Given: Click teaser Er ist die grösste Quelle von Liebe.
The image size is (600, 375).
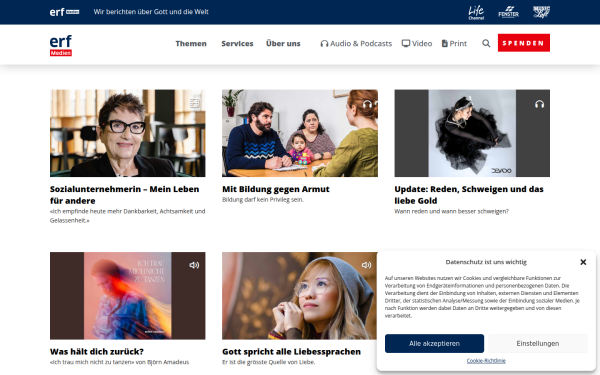Looking at the screenshot, I should [269, 362].
